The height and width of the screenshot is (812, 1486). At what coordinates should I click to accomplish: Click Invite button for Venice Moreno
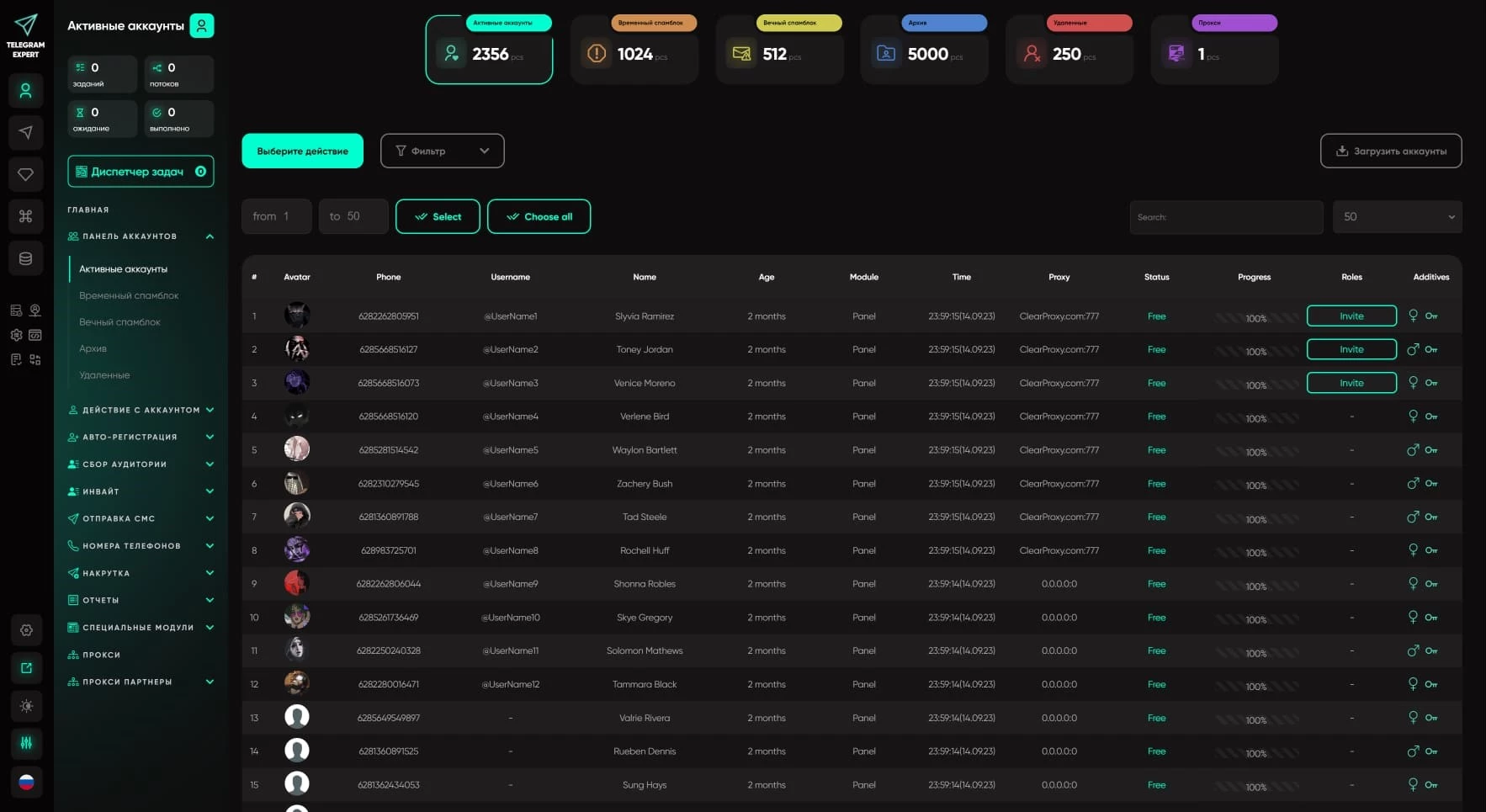(x=1351, y=383)
